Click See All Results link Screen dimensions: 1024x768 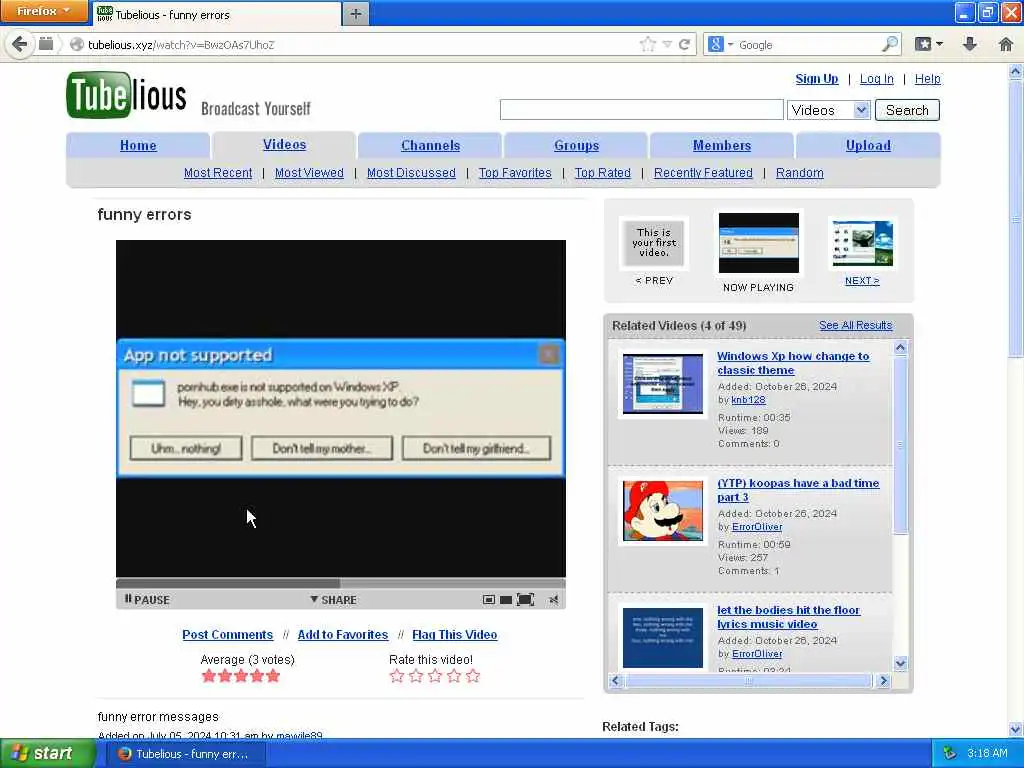[856, 325]
